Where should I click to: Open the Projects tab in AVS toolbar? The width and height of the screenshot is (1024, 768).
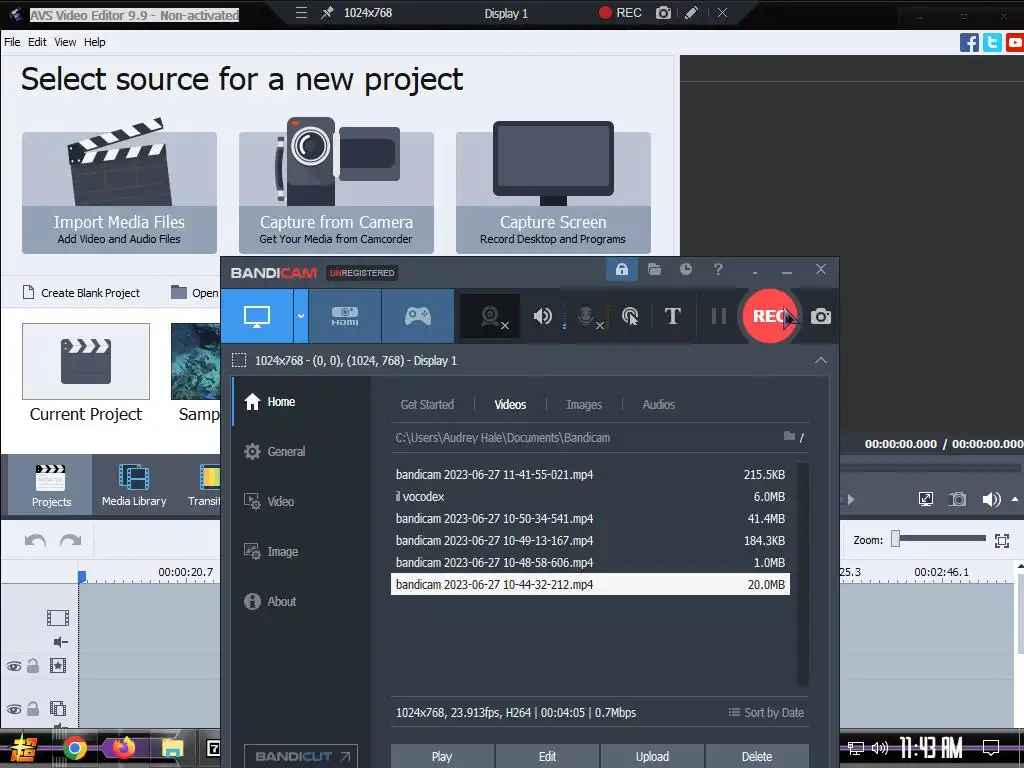(51, 485)
